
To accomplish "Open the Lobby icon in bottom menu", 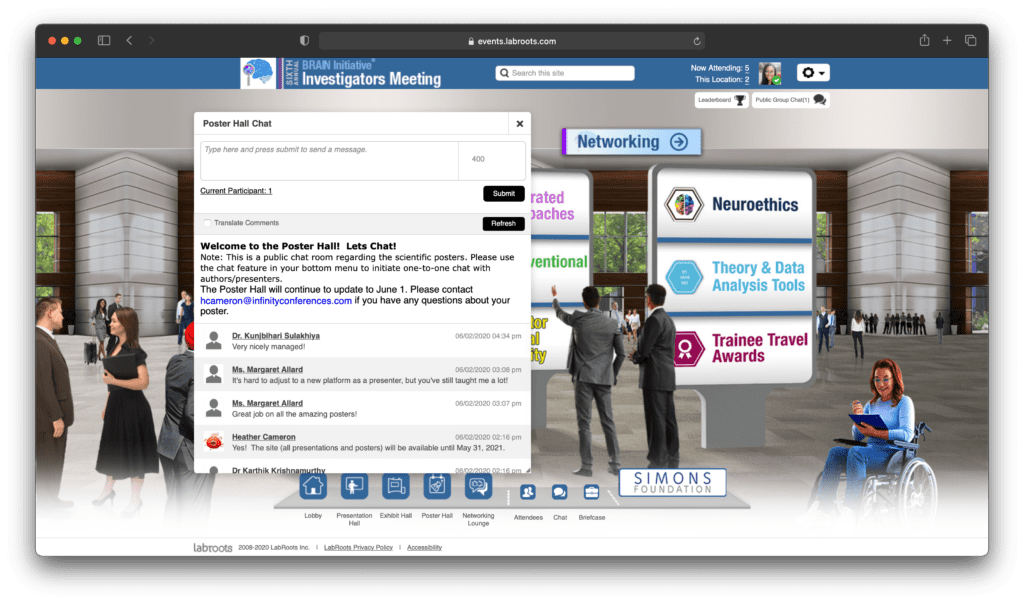I will 313,487.
